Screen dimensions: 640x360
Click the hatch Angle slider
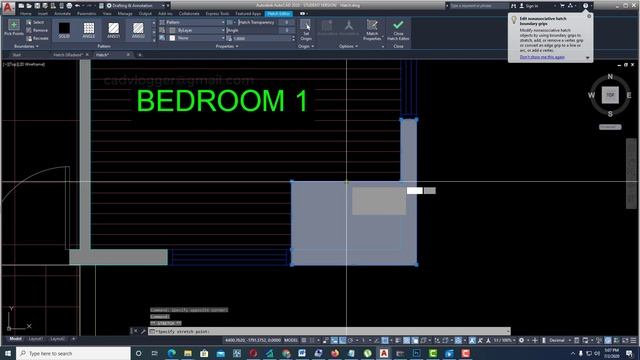coord(251,30)
